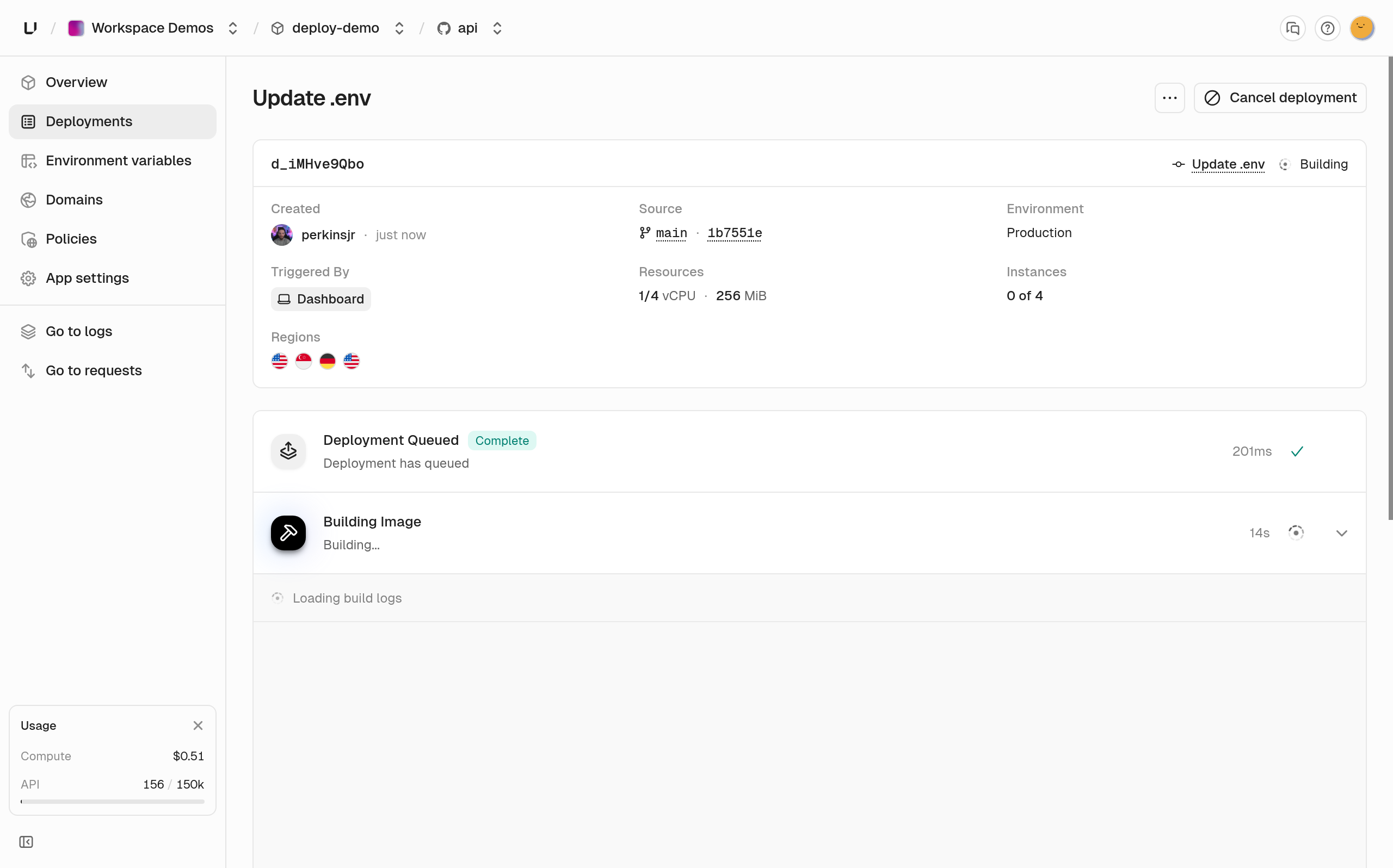1393x868 pixels.
Task: Open Environment variables page
Action: [x=113, y=161]
